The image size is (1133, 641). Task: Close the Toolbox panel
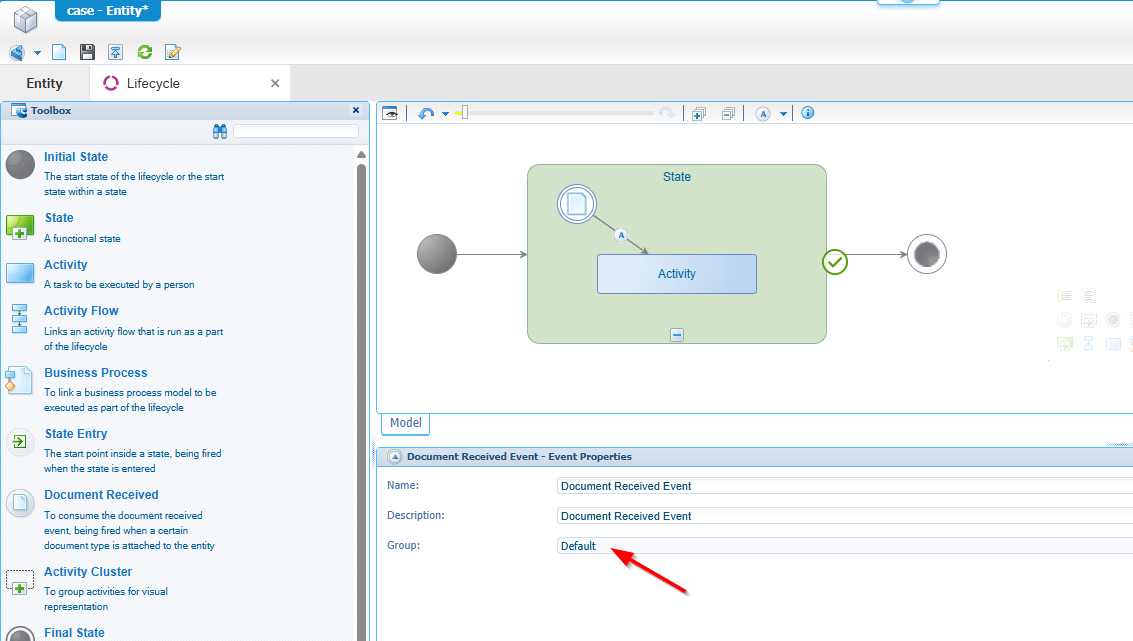pos(356,111)
